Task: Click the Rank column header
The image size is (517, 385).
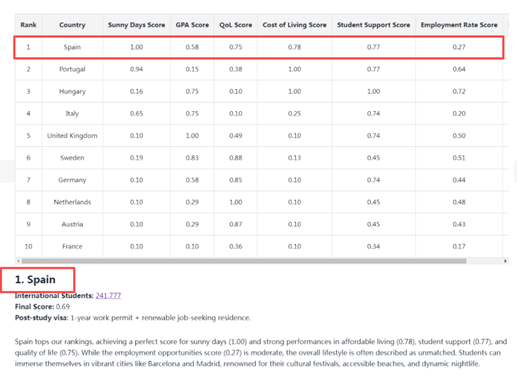Action: click(x=28, y=25)
